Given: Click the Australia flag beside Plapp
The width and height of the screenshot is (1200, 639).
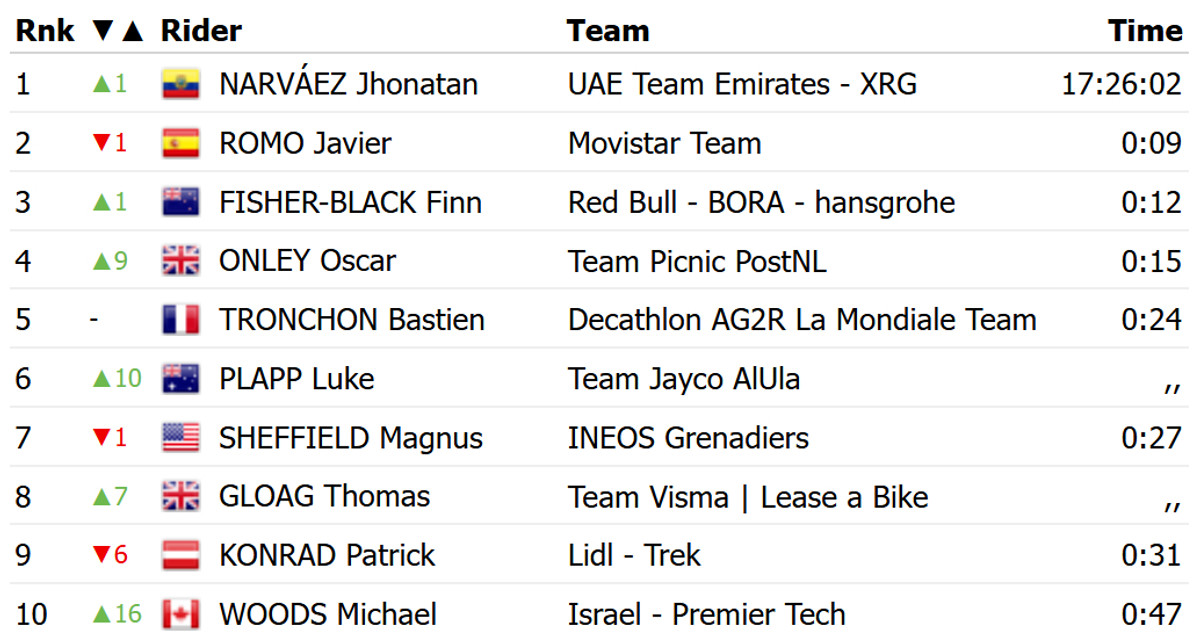Looking at the screenshot, I should pos(181,379).
